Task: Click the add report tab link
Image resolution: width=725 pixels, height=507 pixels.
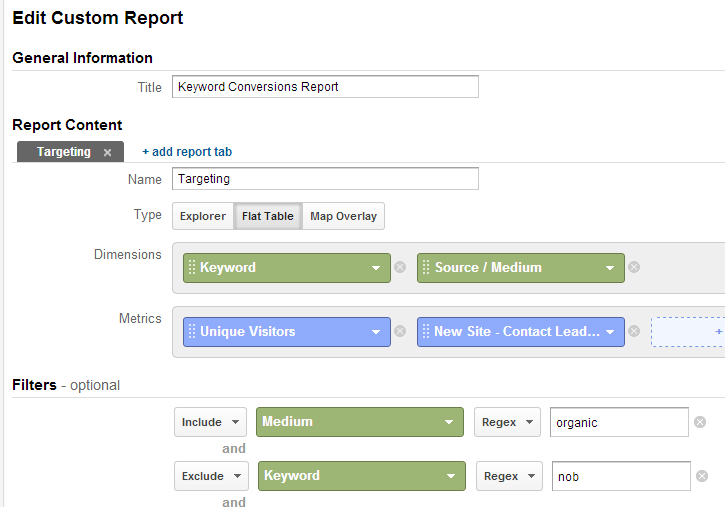Action: click(x=187, y=152)
